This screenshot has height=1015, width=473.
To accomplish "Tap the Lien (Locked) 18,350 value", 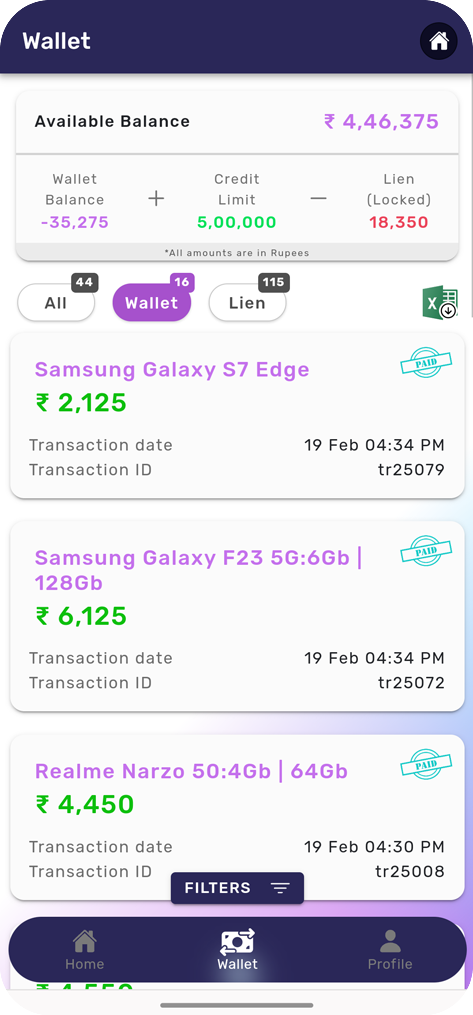I will click(399, 223).
